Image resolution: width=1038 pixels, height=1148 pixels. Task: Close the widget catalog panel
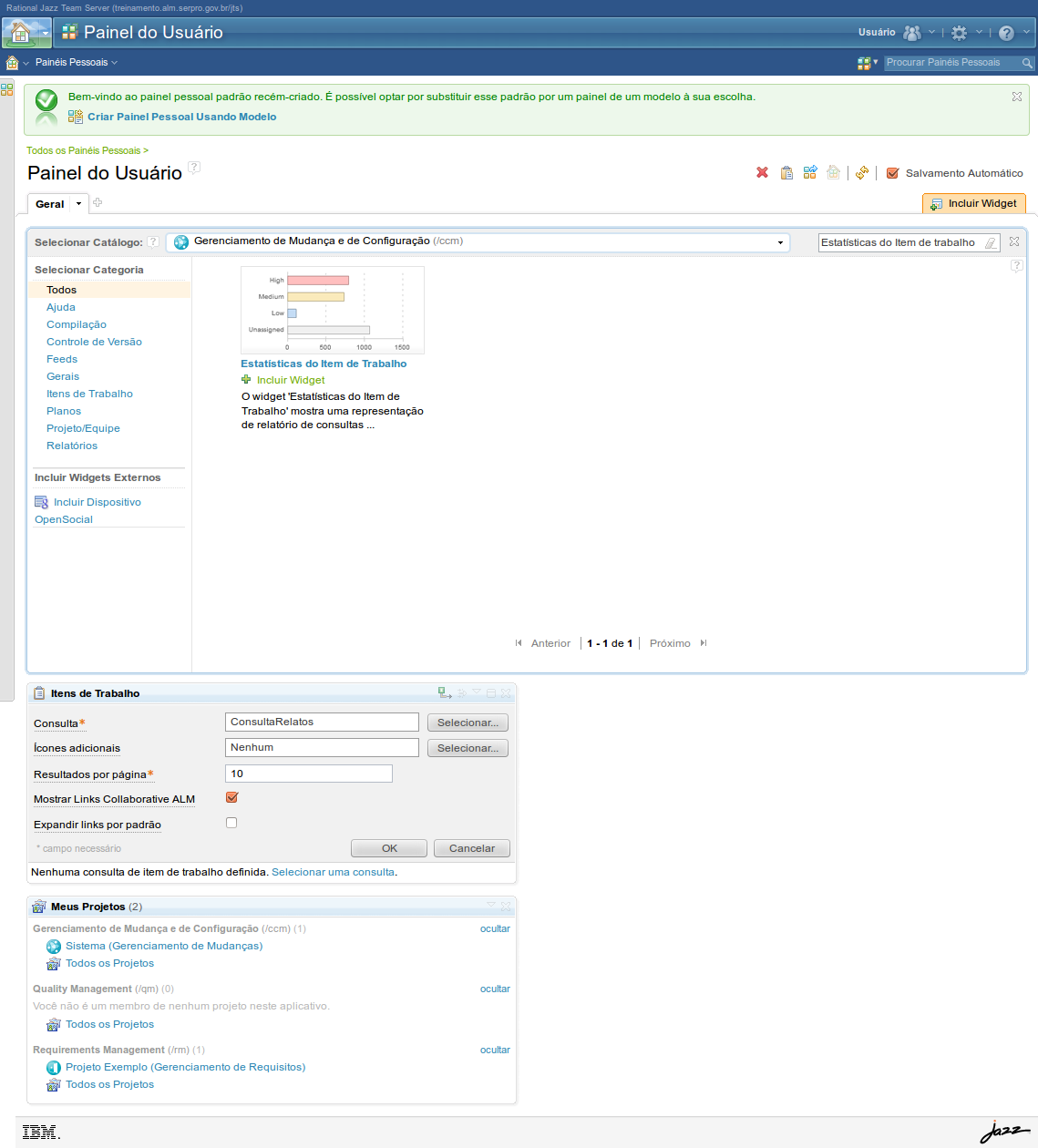(1014, 241)
